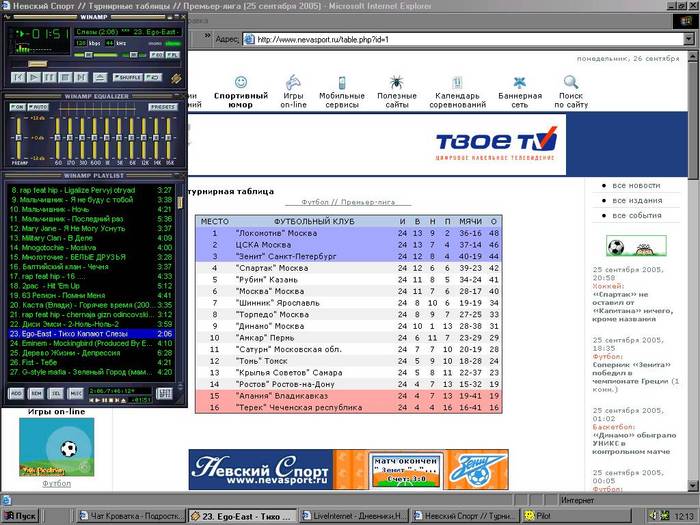
Task: Click the page scrollbar down arrow
Action: (x=692, y=485)
